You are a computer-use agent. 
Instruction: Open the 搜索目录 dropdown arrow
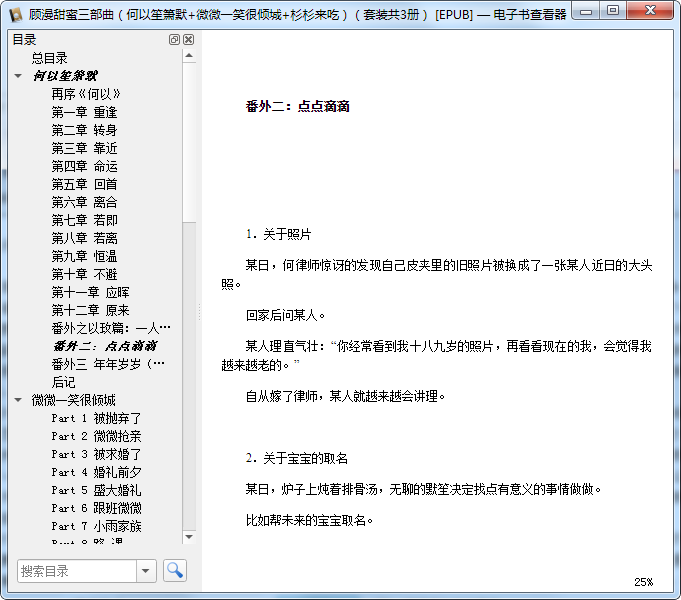[146, 570]
